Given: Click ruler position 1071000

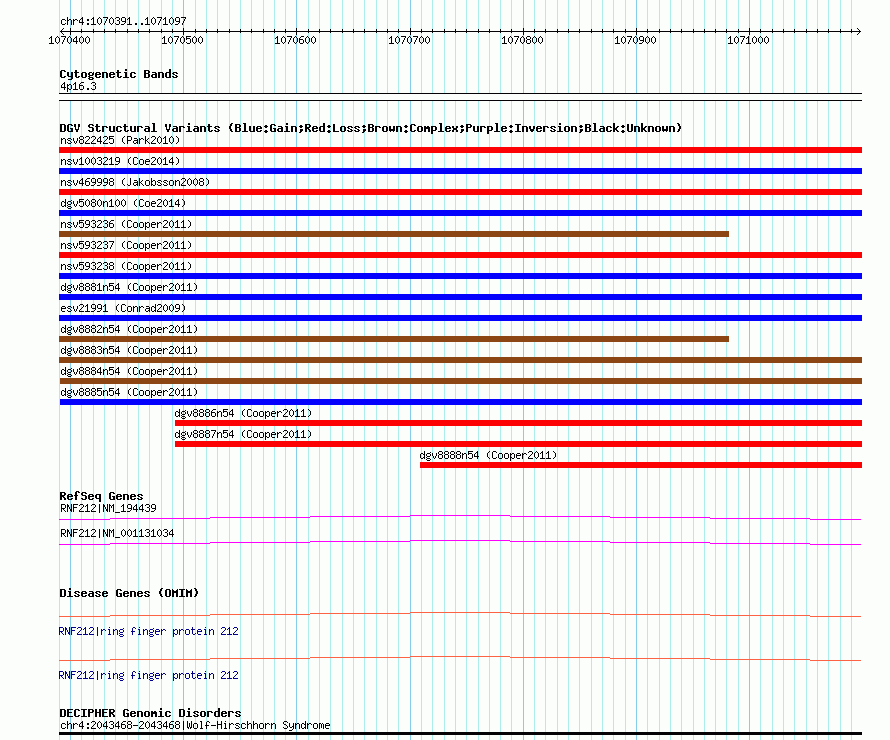Looking at the screenshot, I should pyautogui.click(x=748, y=40).
